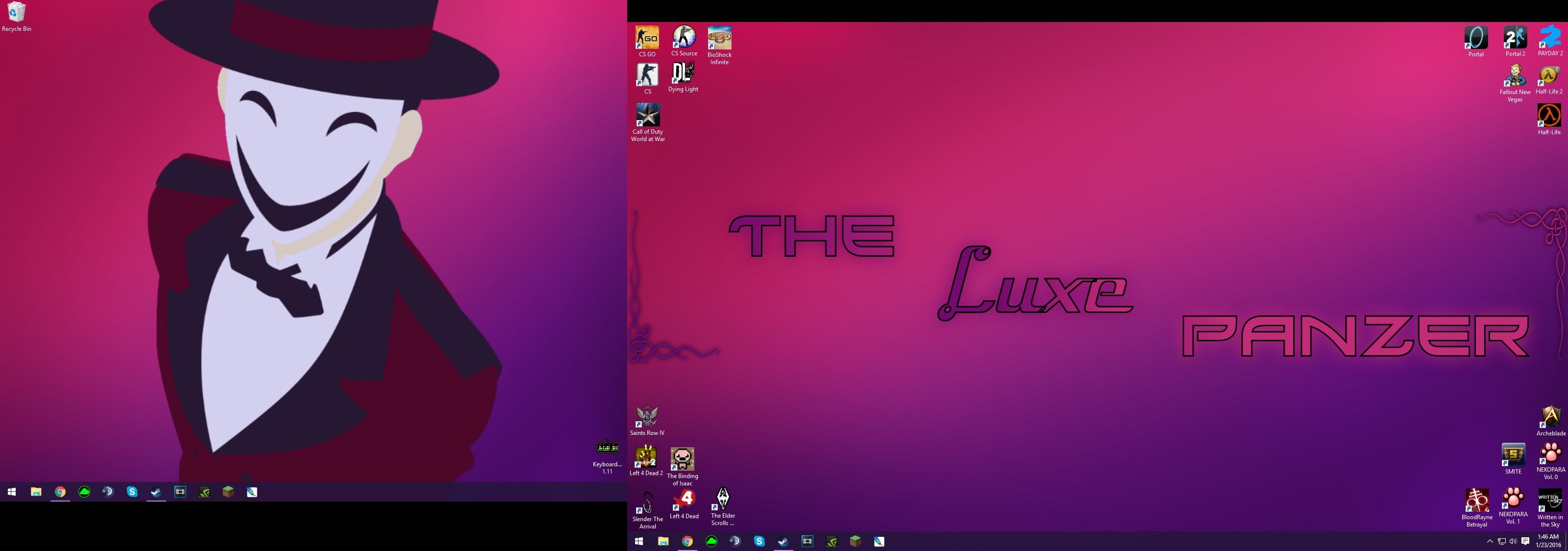
Task: Open TeamSpeak from the right monitor taskbar
Action: (x=735, y=541)
